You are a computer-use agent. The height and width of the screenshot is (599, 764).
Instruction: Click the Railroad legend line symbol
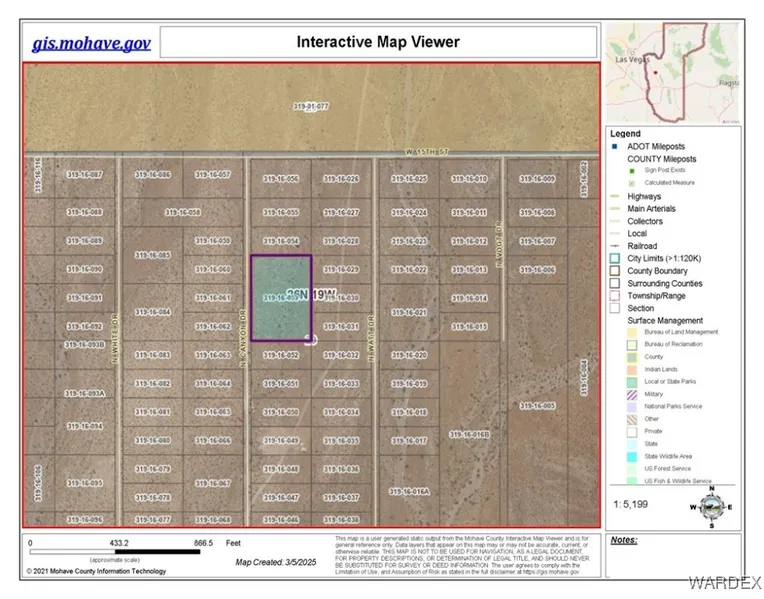tap(616, 246)
